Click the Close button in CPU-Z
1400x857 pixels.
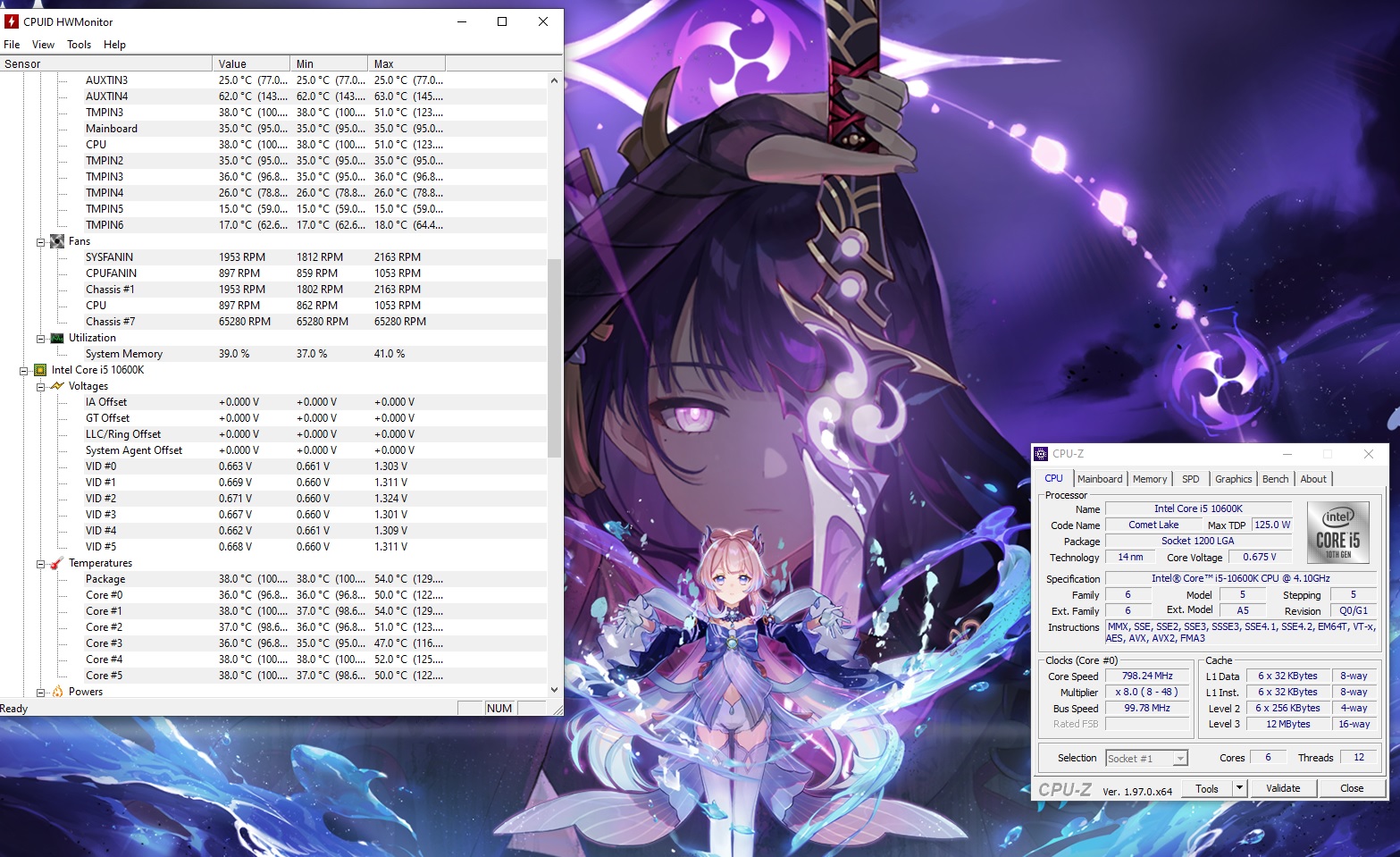tap(1352, 788)
